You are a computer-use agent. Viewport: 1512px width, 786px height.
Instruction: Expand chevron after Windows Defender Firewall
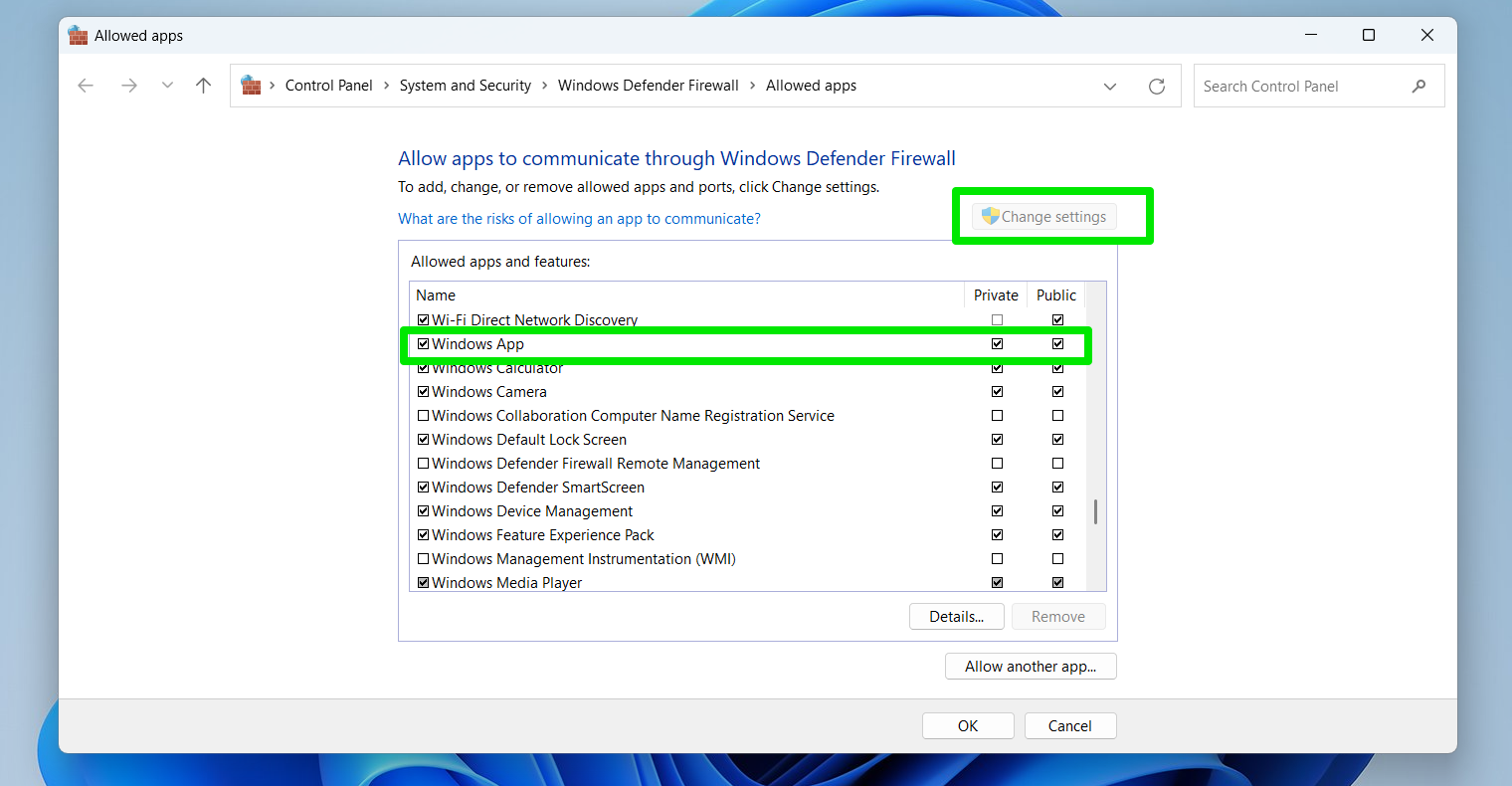(x=753, y=86)
